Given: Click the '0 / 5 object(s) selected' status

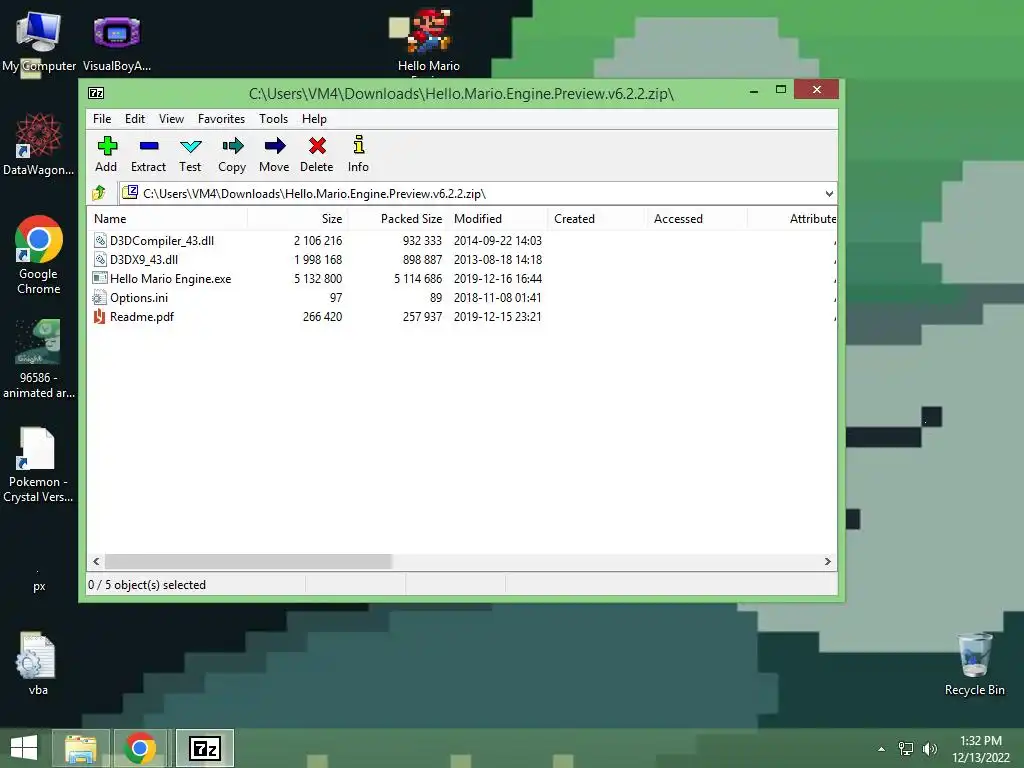Looking at the screenshot, I should 147,585.
